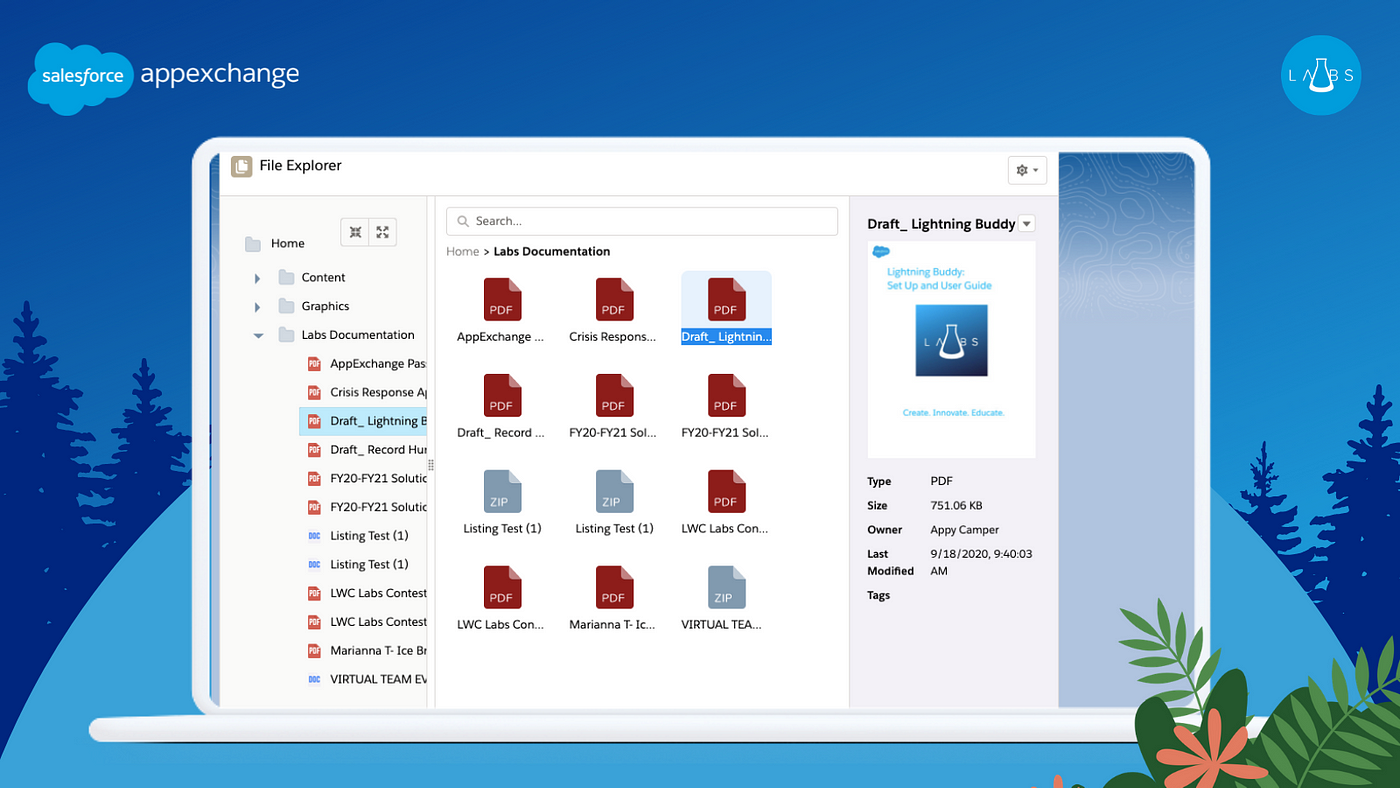Click the magnifier icon in the search box
The width and height of the screenshot is (1400, 788).
click(463, 221)
